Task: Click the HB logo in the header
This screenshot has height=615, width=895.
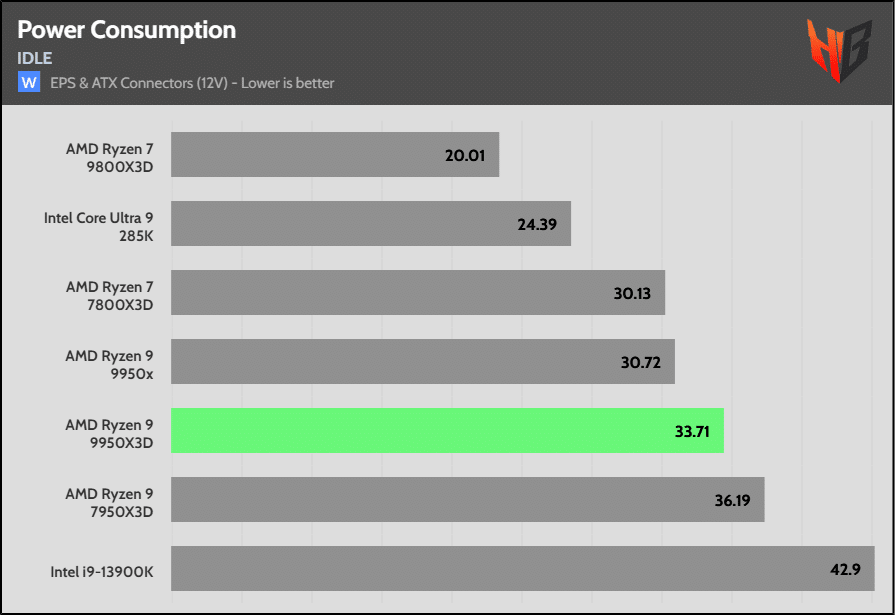Action: tap(838, 50)
